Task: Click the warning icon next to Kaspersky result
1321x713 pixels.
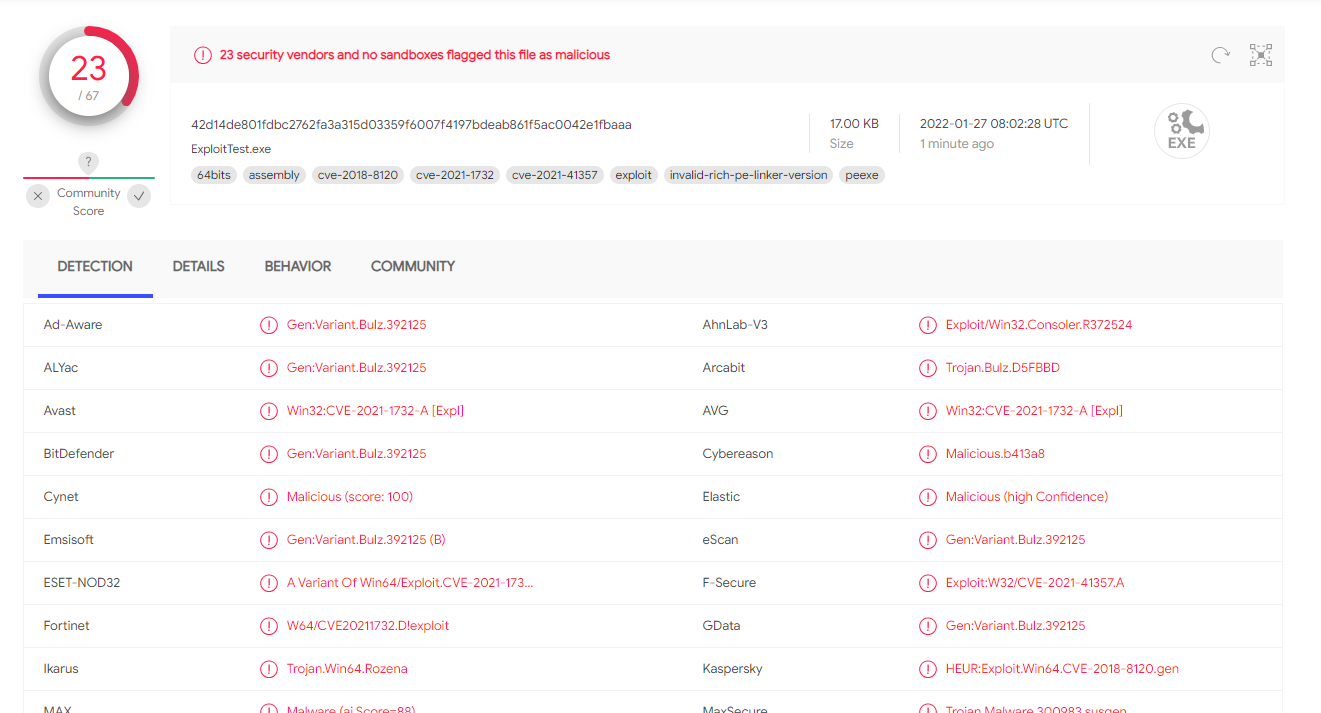Action: [928, 669]
